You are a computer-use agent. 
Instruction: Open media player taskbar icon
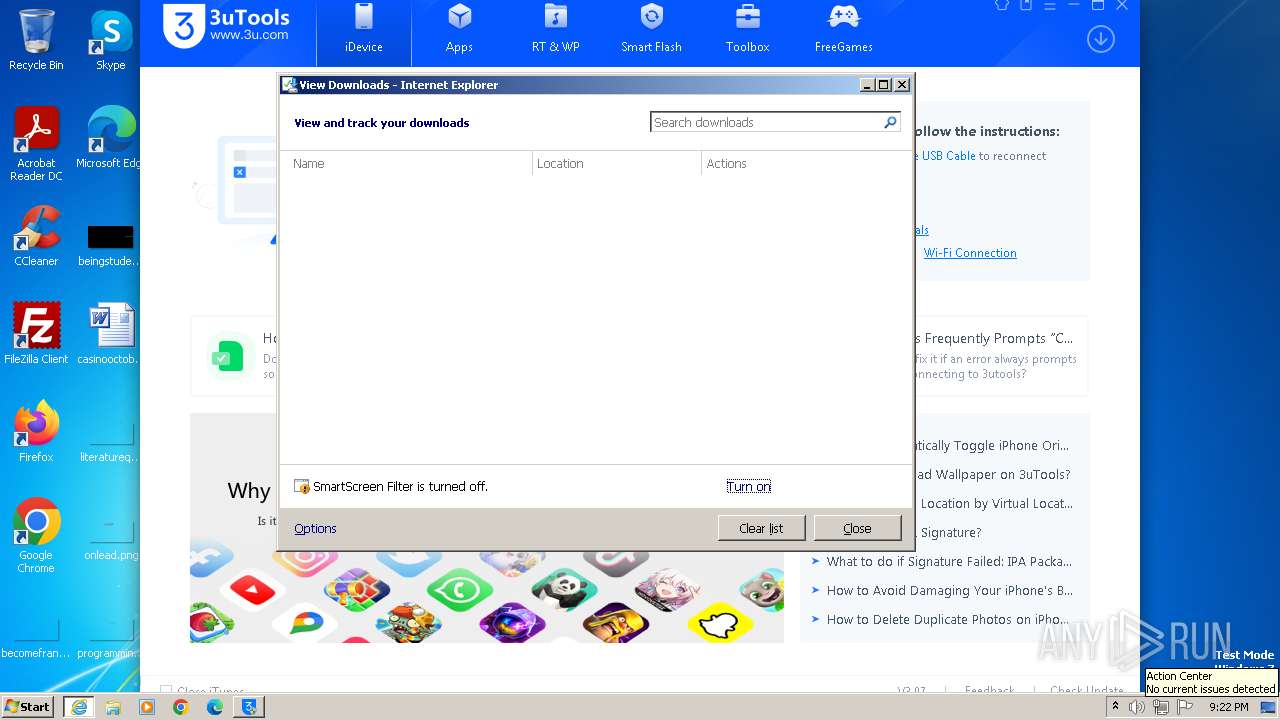[x=147, y=707]
